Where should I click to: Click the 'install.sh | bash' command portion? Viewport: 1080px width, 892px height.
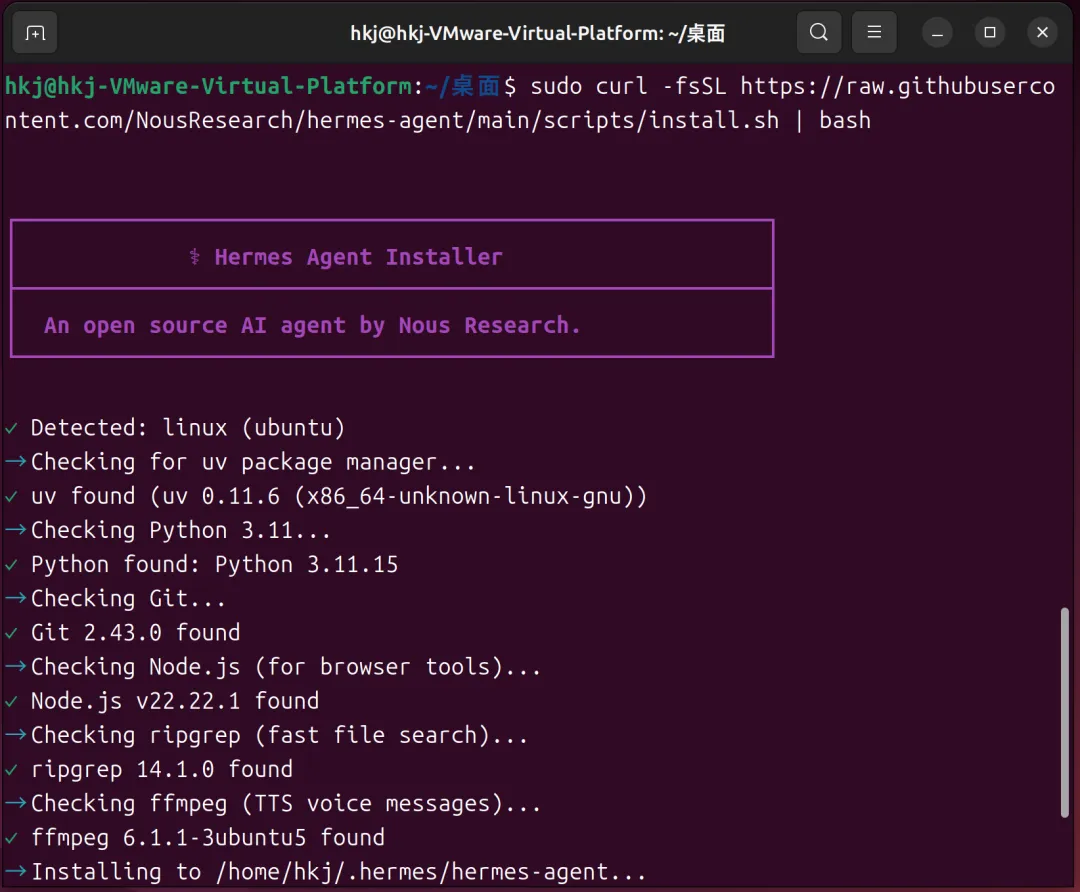point(760,121)
